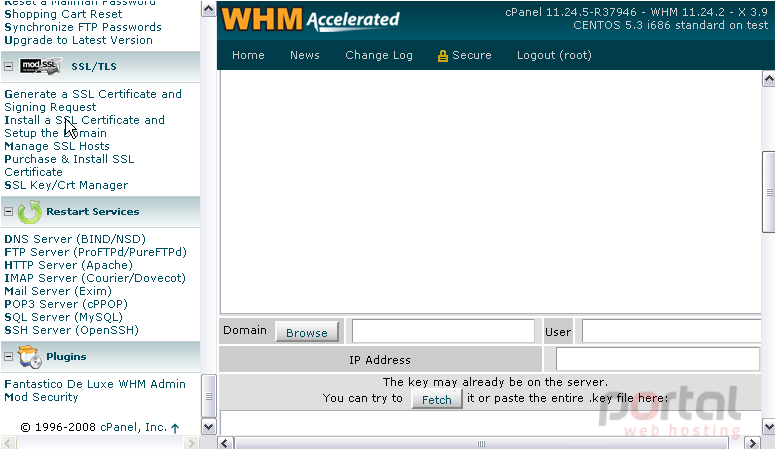The image size is (776, 450).
Task: Switch to Secure connection link
Action: 472,55
